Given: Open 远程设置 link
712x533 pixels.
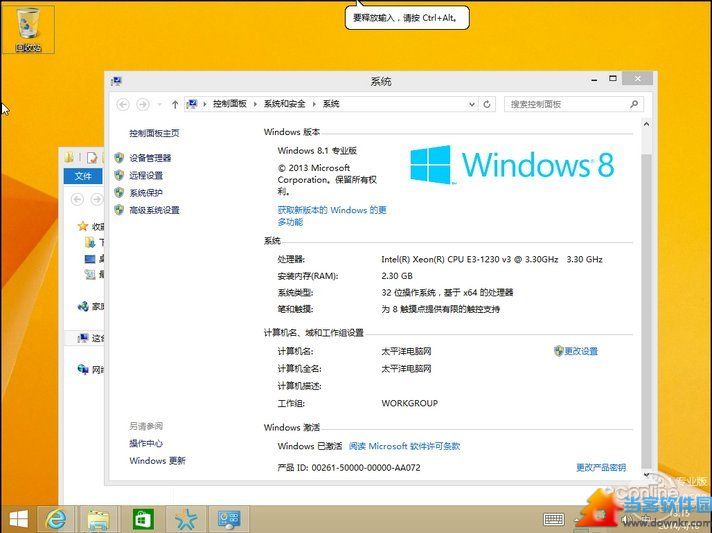Looking at the screenshot, I should pyautogui.click(x=146, y=175).
